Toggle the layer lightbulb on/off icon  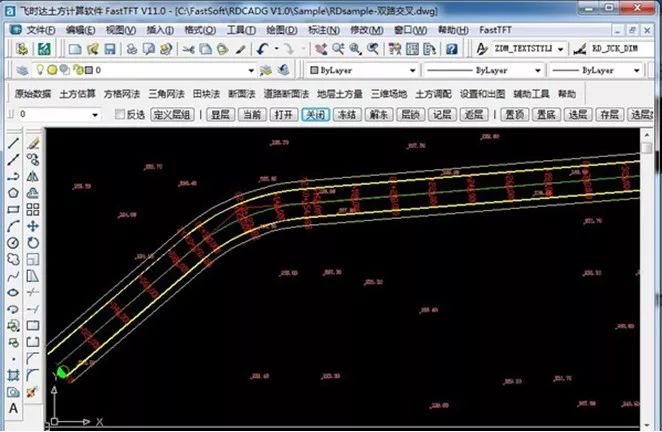coord(39,71)
